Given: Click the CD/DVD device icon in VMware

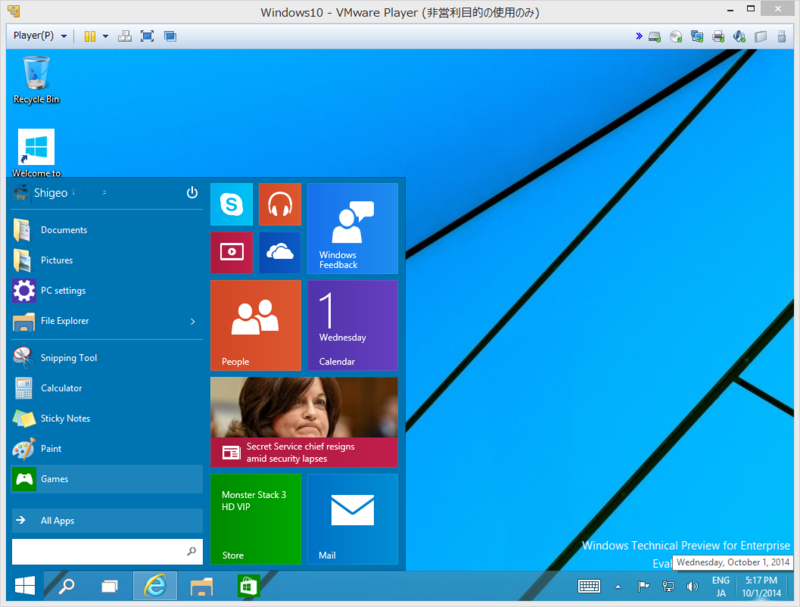Looking at the screenshot, I should (676, 36).
